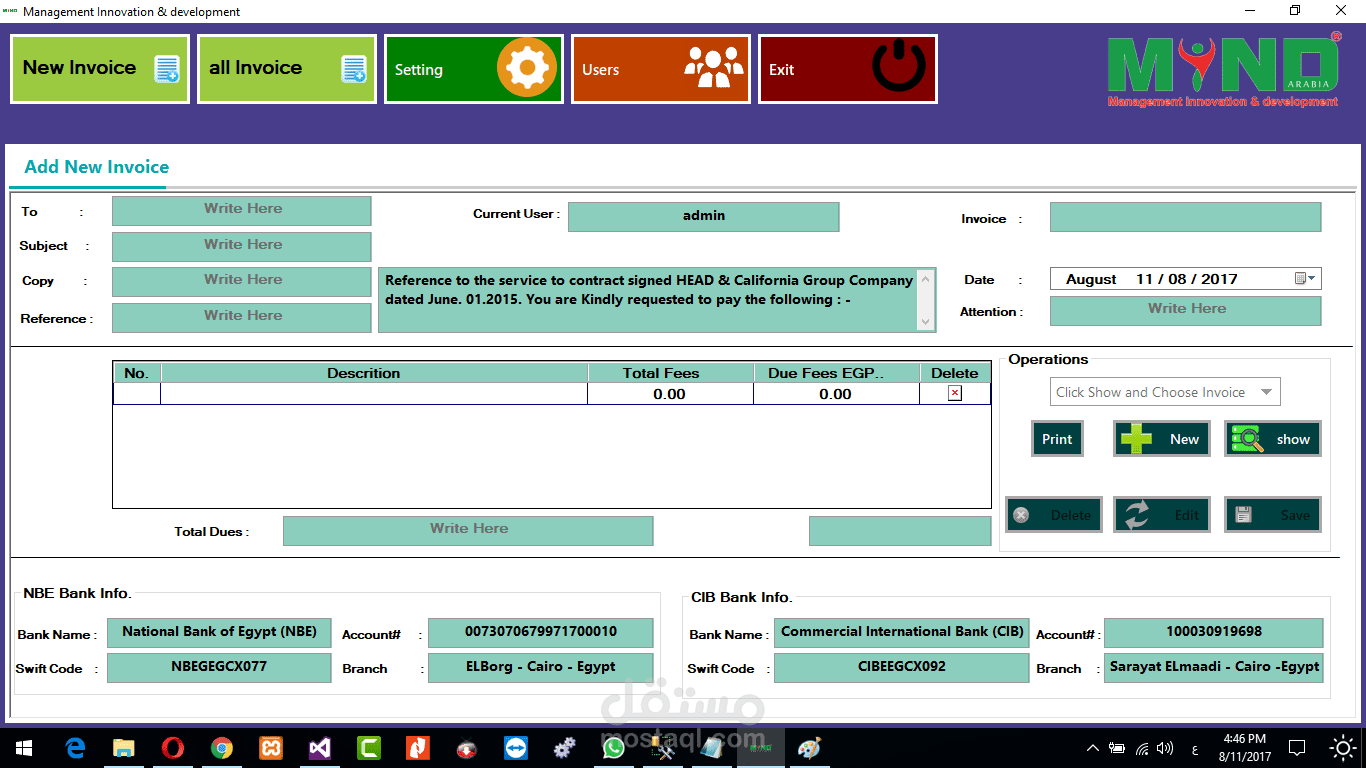Open the Users tile with people icon
Viewport: 1366px width, 768px height.
pos(661,69)
